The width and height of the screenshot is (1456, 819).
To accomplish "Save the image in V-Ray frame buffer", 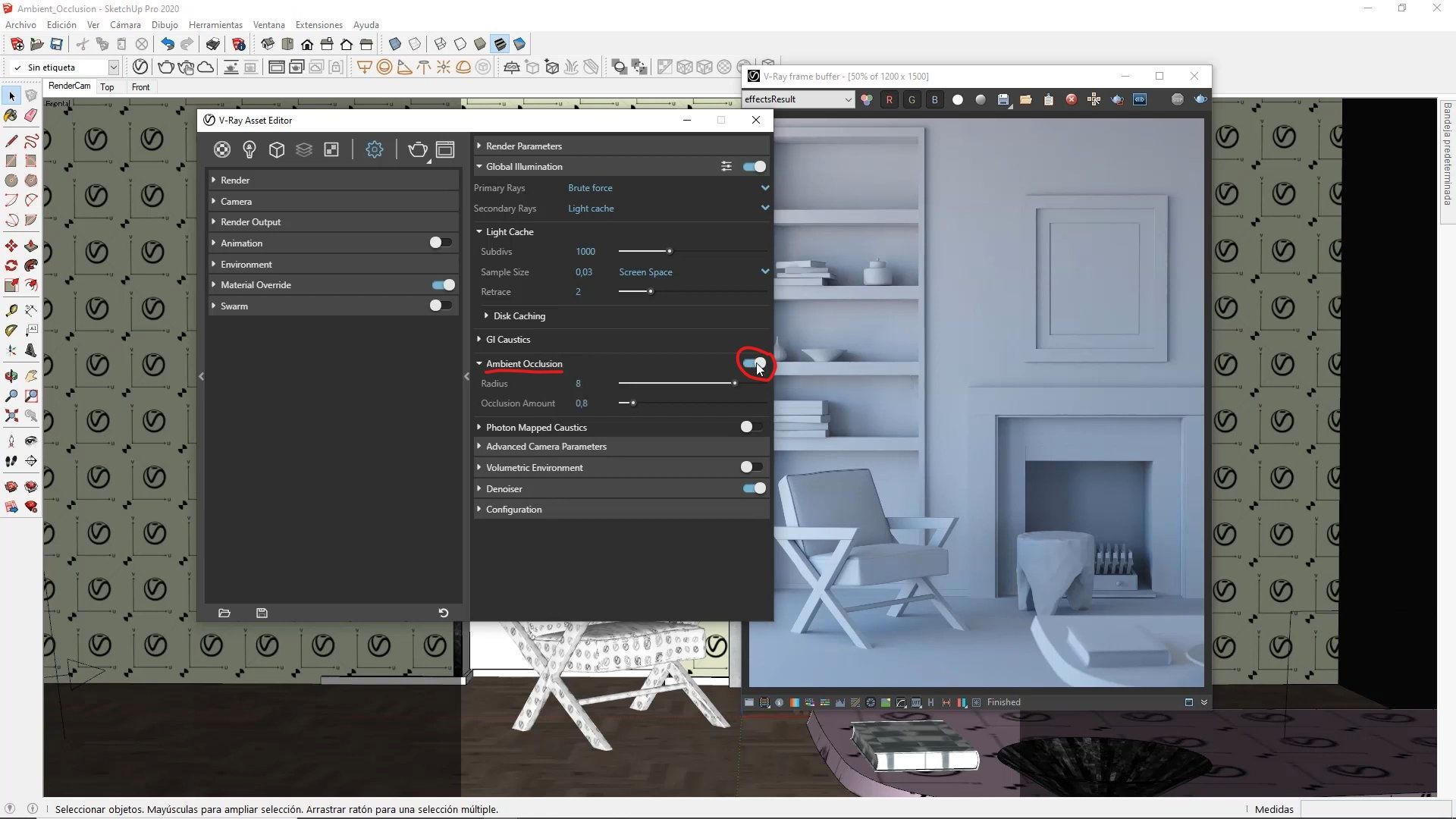I will pyautogui.click(x=1003, y=99).
